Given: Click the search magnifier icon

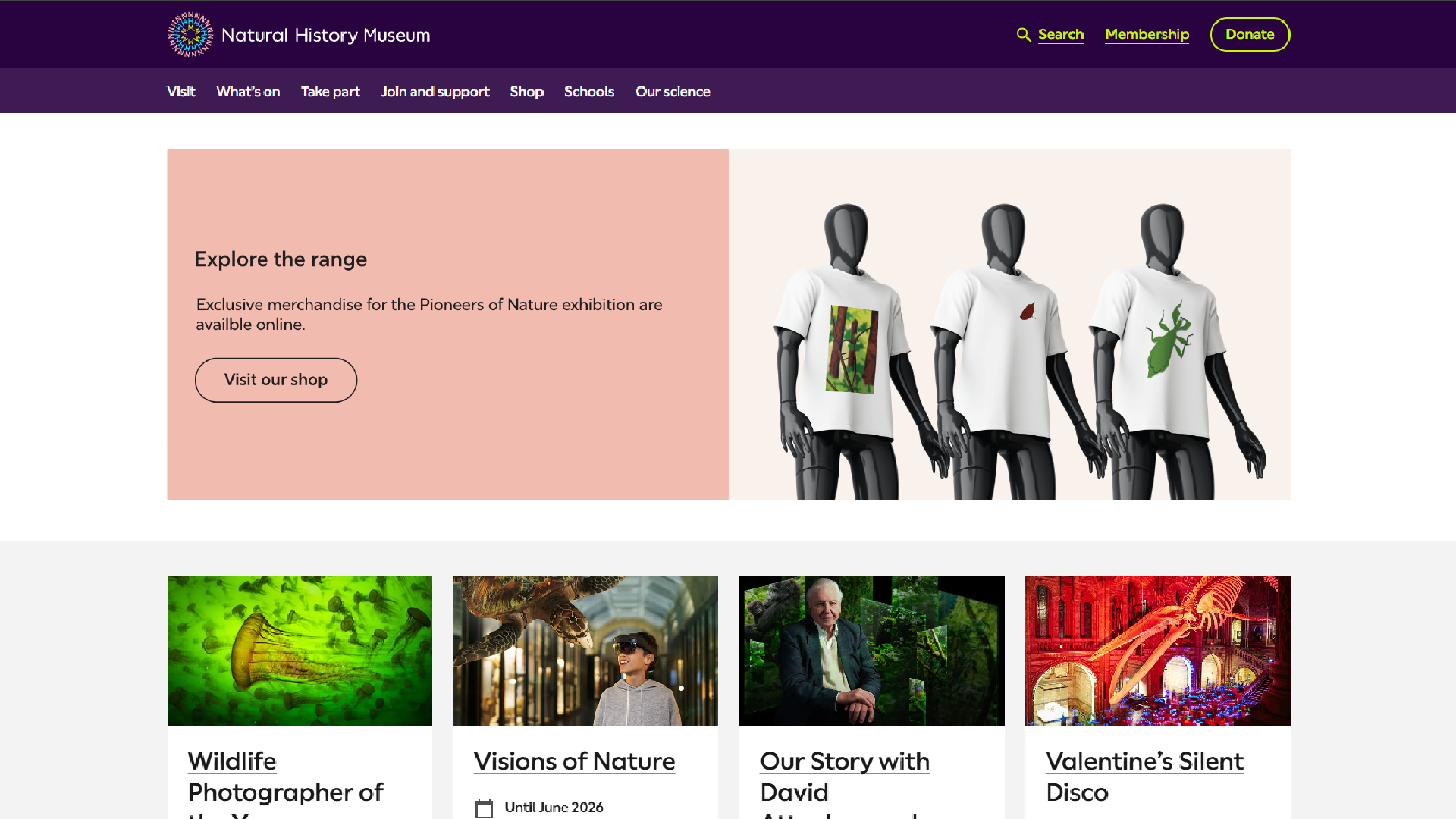Looking at the screenshot, I should click(x=1024, y=35).
